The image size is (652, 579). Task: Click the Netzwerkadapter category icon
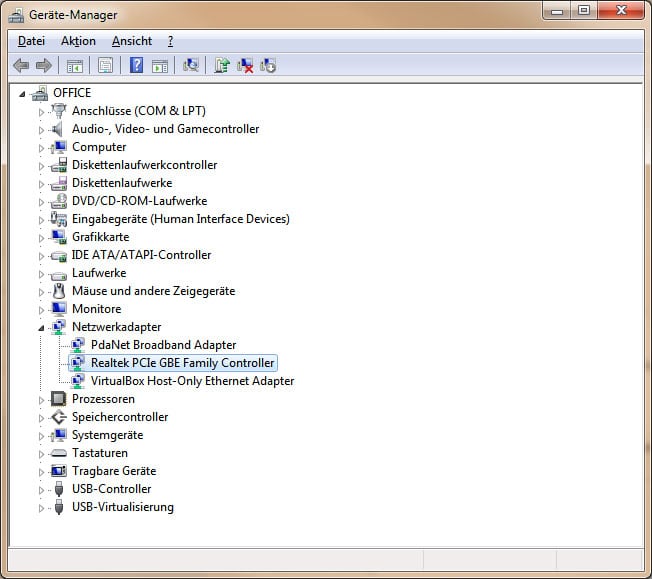click(x=59, y=327)
